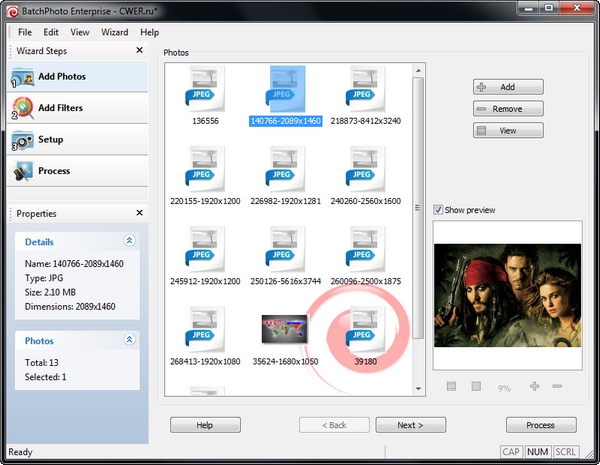This screenshot has height=465, width=600.
Task: Collapse the Details section
Action: tap(129, 241)
